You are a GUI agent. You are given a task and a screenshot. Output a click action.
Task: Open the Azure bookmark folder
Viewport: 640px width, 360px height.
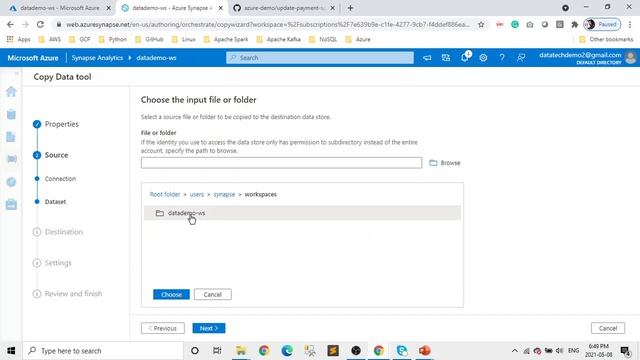[x=358, y=40]
